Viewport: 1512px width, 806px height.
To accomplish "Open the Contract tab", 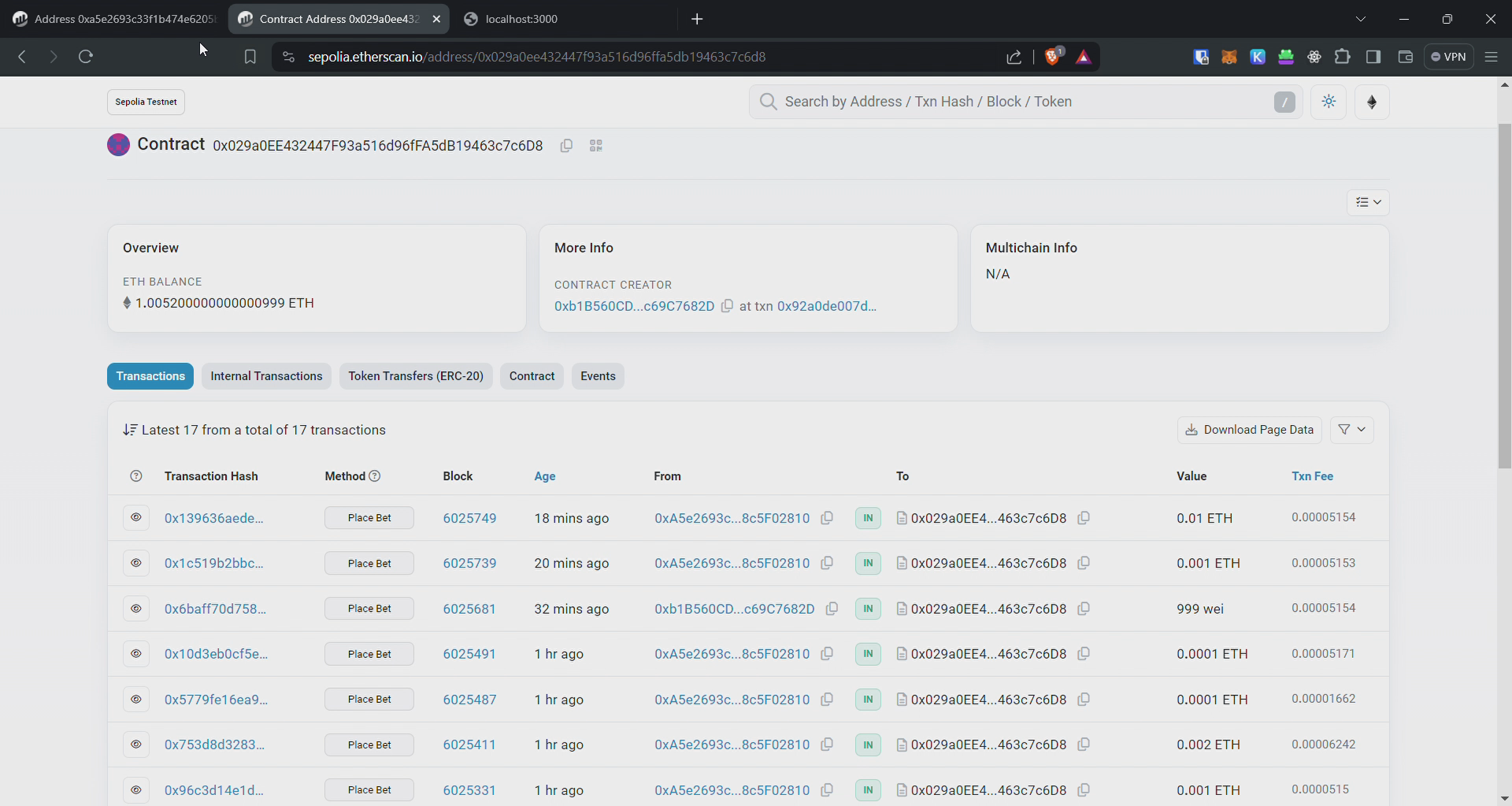I will click(x=532, y=376).
